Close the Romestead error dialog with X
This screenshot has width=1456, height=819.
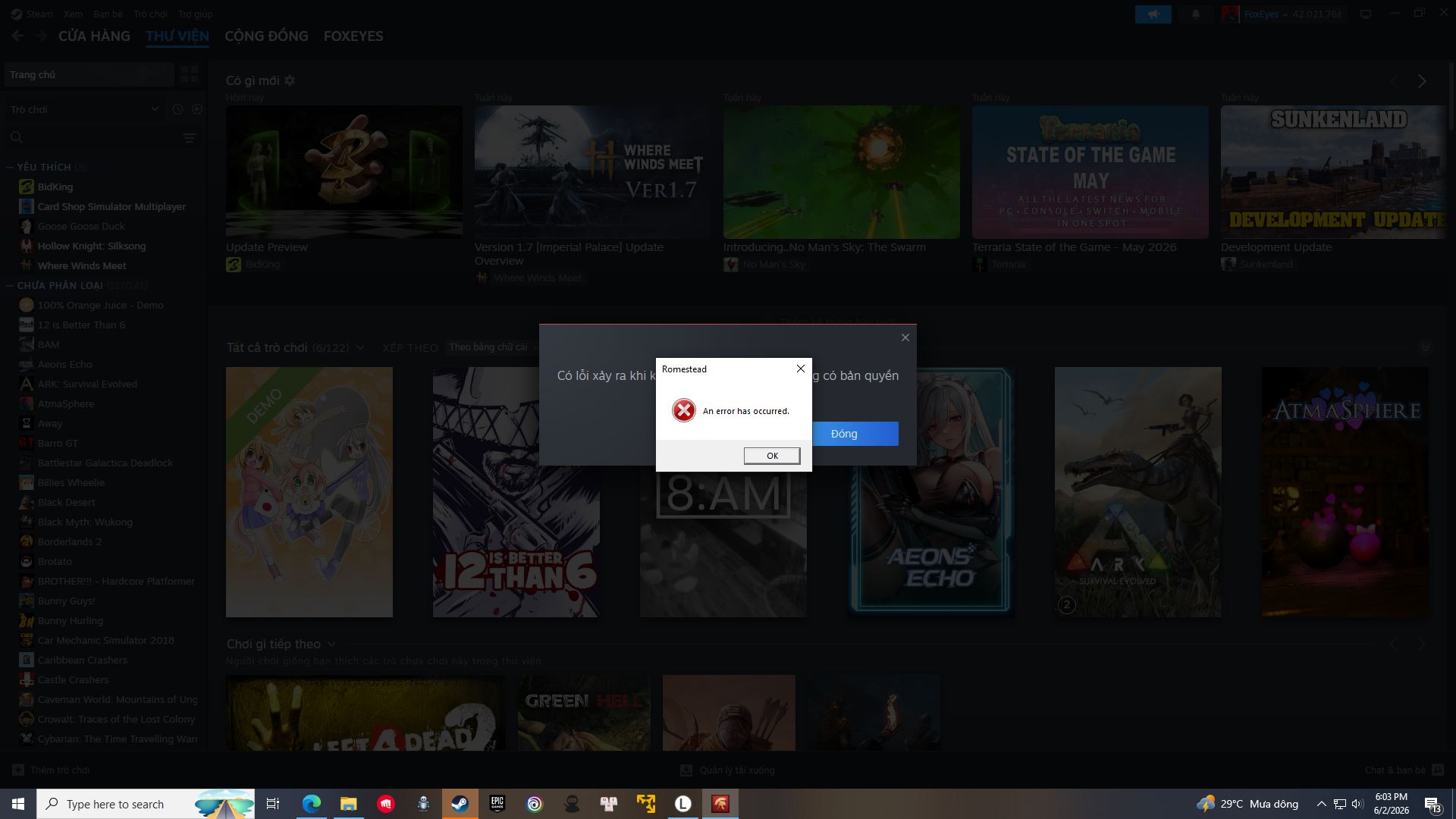[800, 369]
